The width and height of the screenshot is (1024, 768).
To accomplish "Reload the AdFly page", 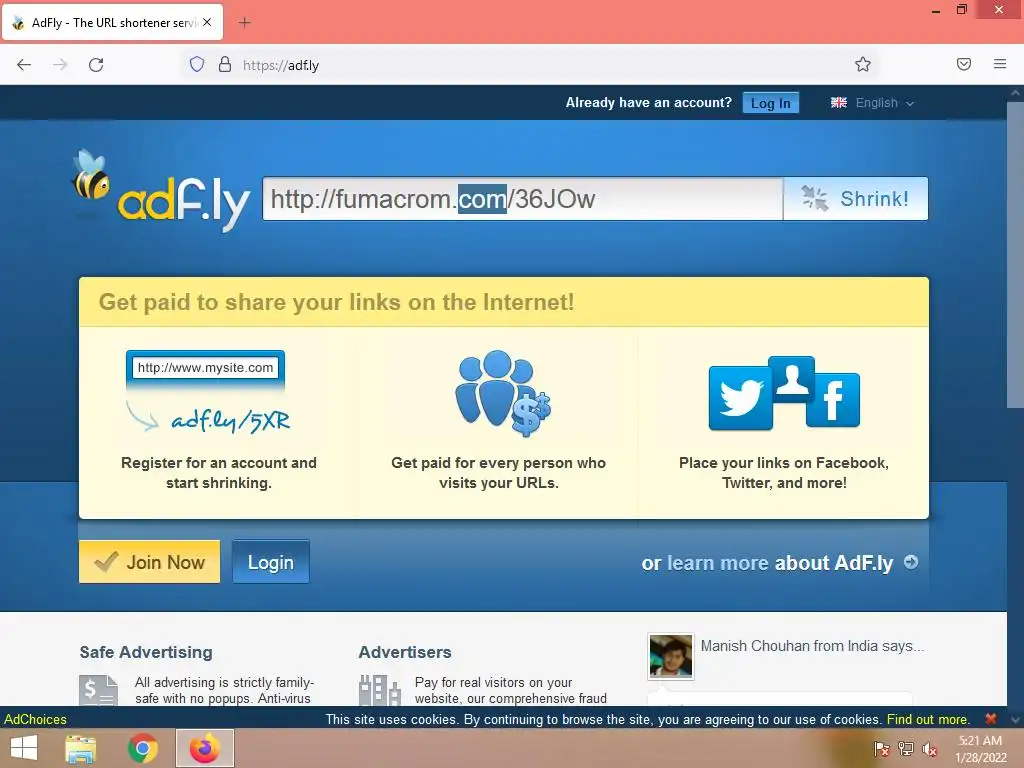I will pos(96,65).
